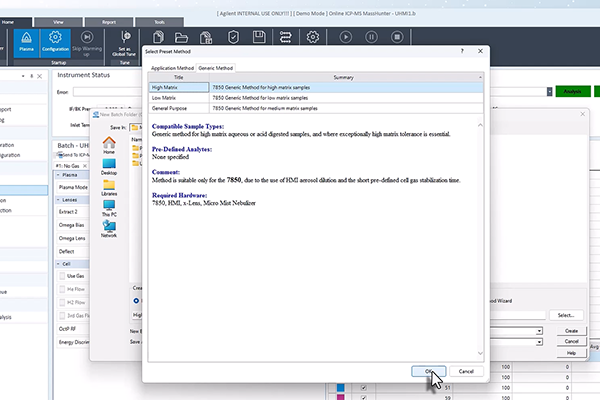The width and height of the screenshot is (600, 400).
Task: Click the help question mark of Select Preset Method
Action: pos(462,51)
